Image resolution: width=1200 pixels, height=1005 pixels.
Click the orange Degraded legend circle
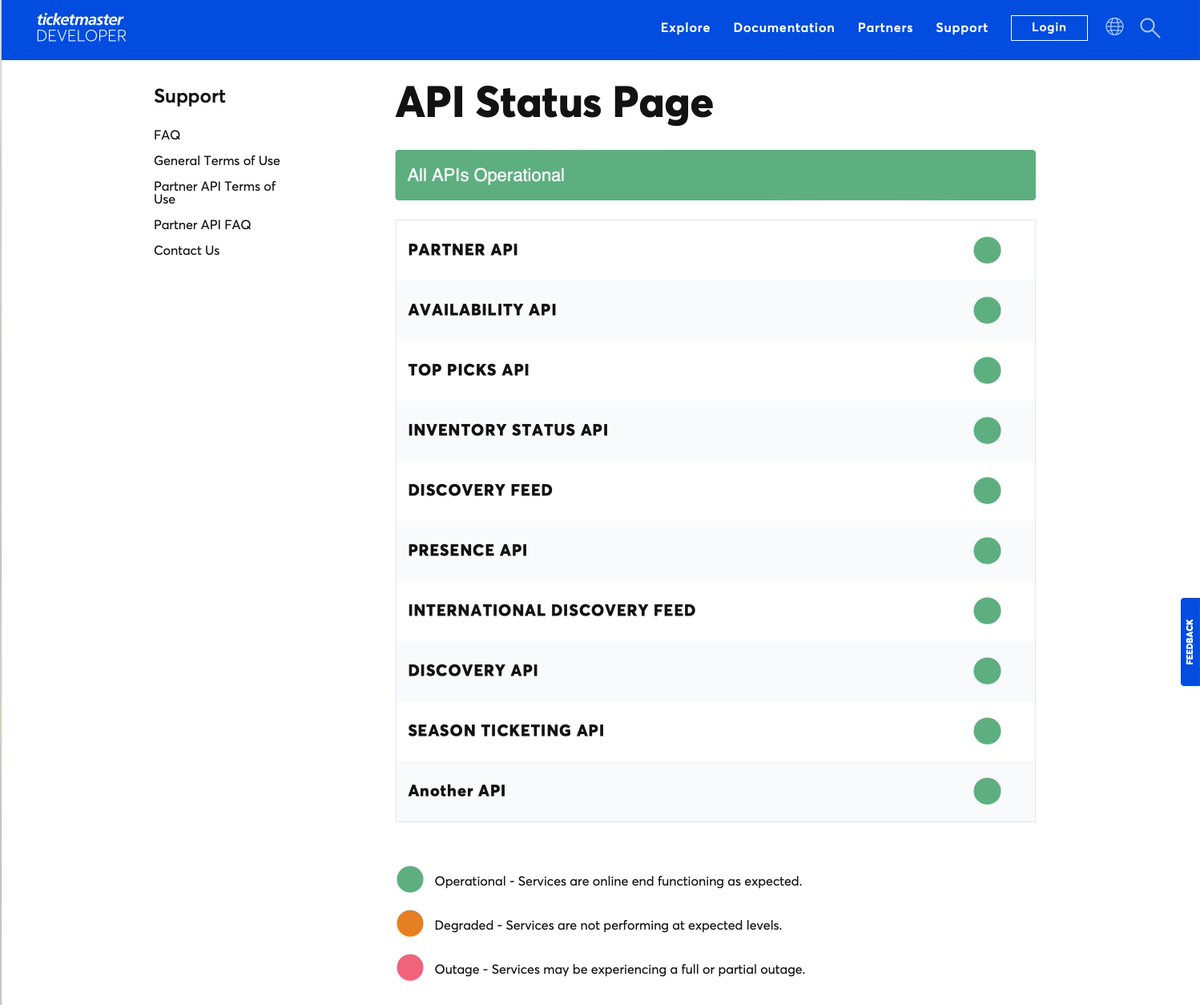click(x=410, y=924)
